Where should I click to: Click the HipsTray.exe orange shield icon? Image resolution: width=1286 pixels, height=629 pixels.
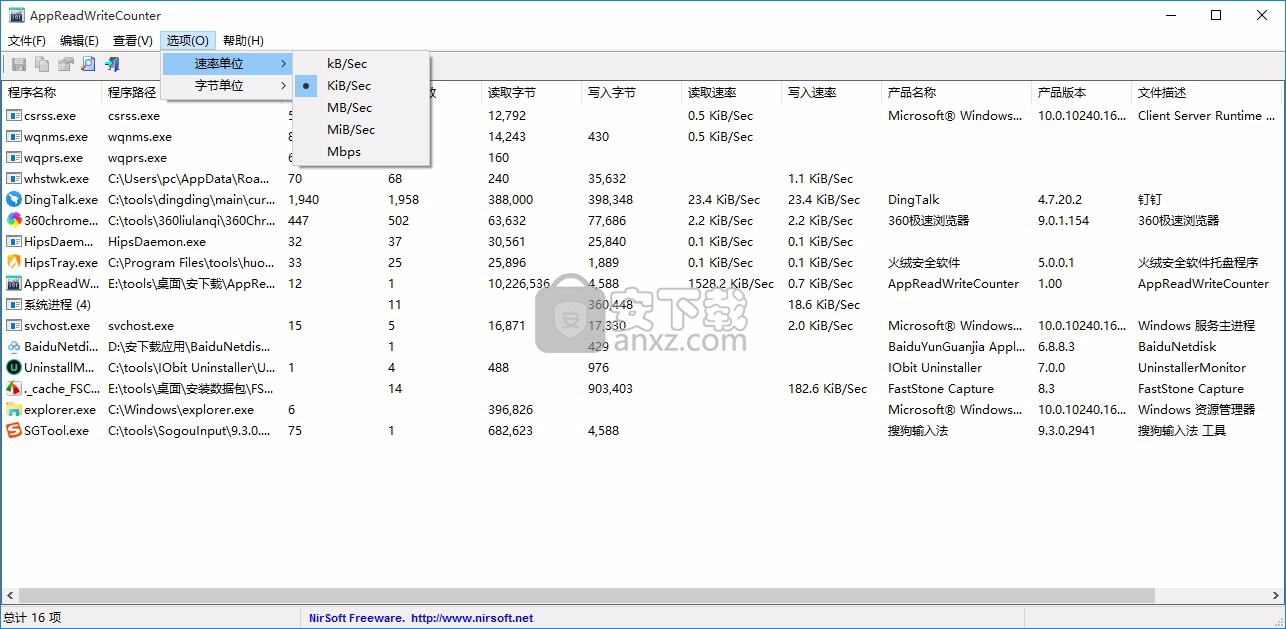14,263
